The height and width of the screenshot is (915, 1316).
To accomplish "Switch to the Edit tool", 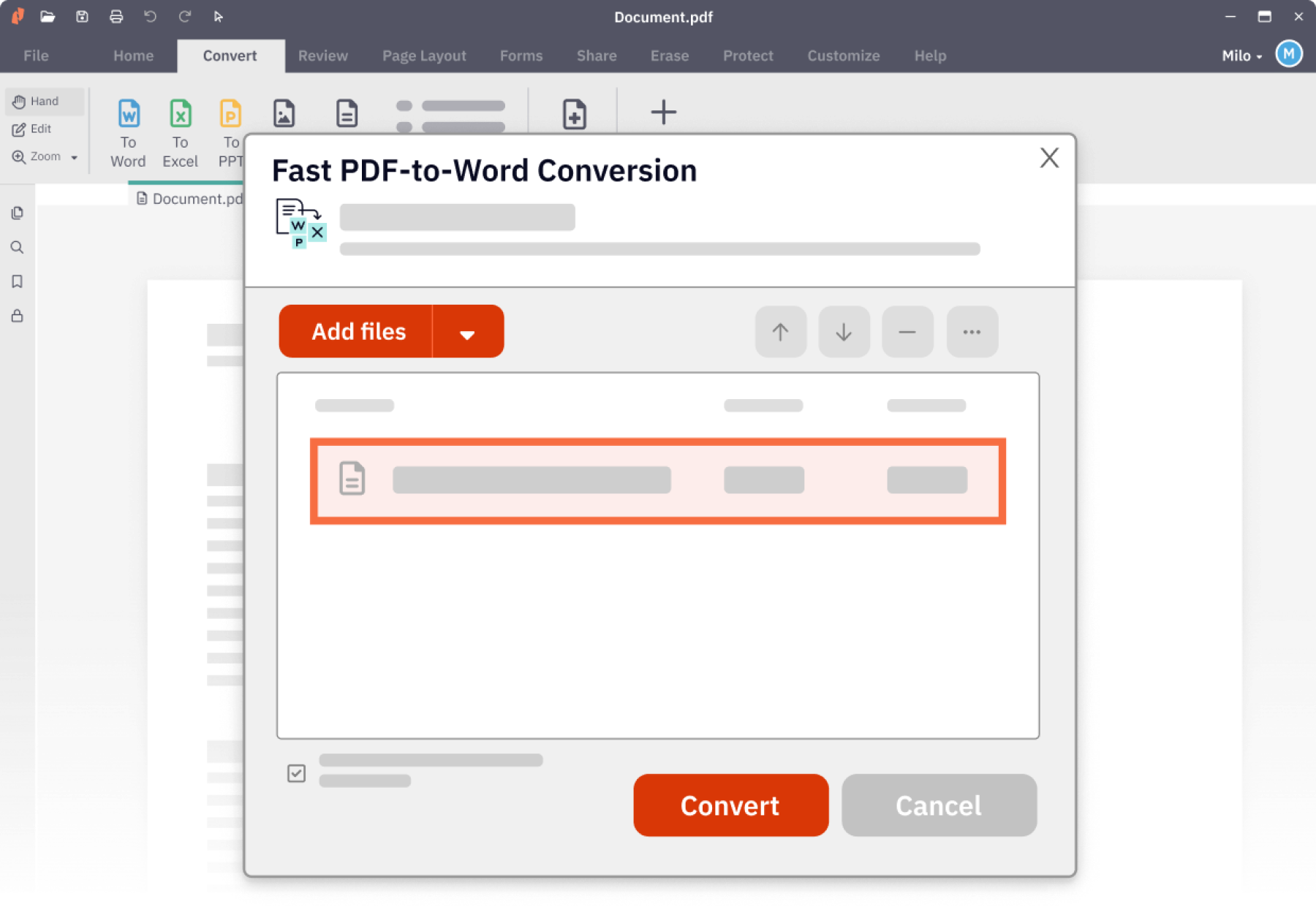I will pos(40,129).
